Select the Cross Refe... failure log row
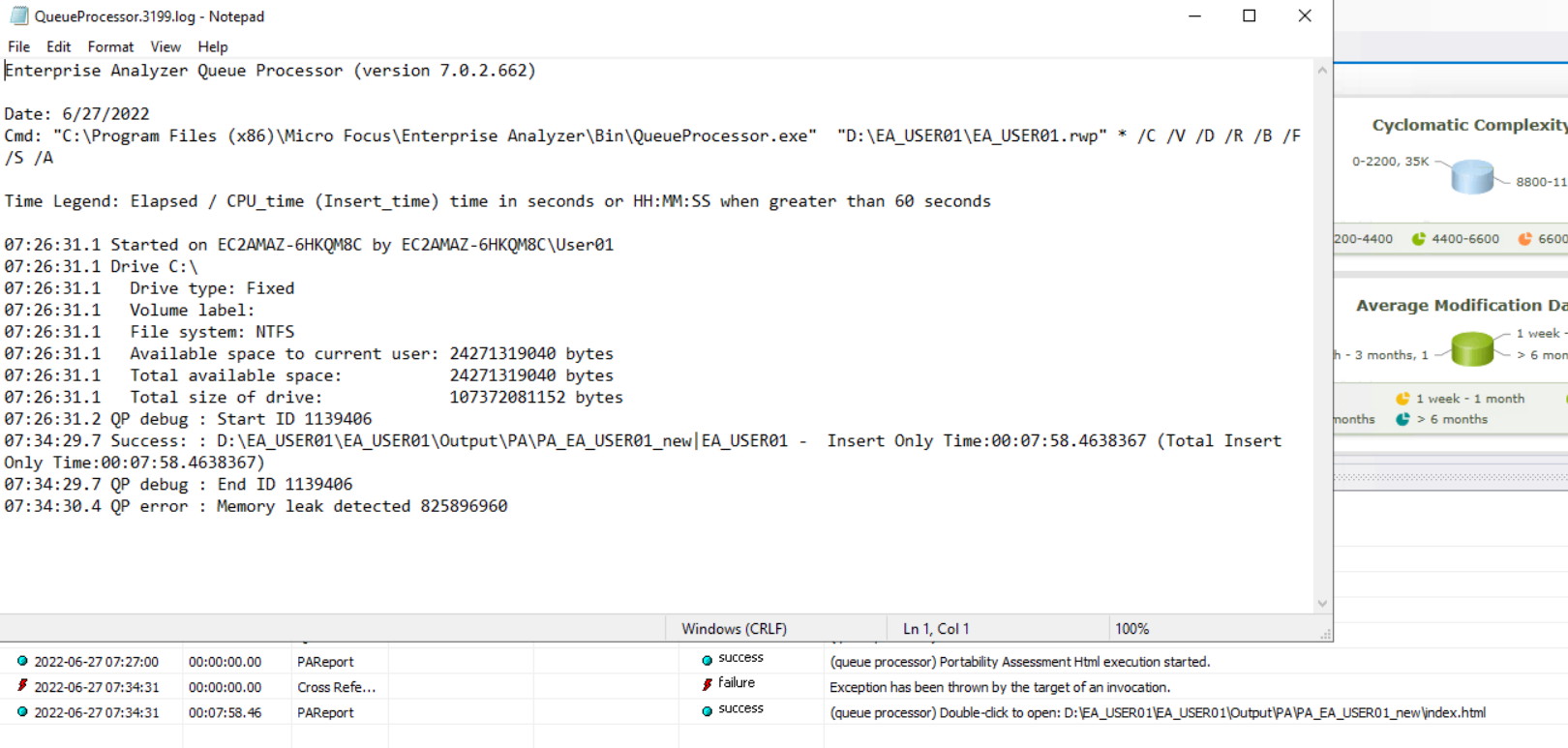Screen dimensions: 1568x748 [x=336, y=687]
